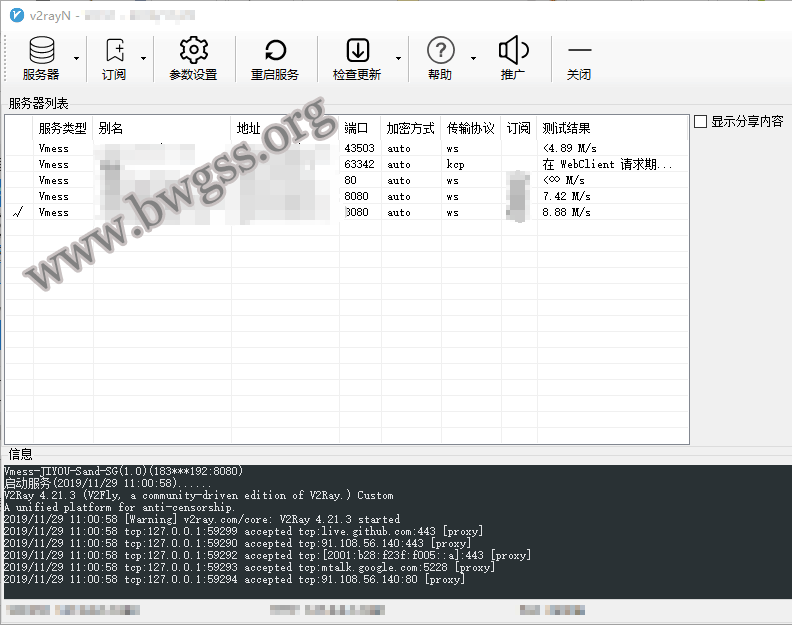Screen dimensions: 792x625
Task: Click the 推广 speaker icon
Action: point(513,58)
